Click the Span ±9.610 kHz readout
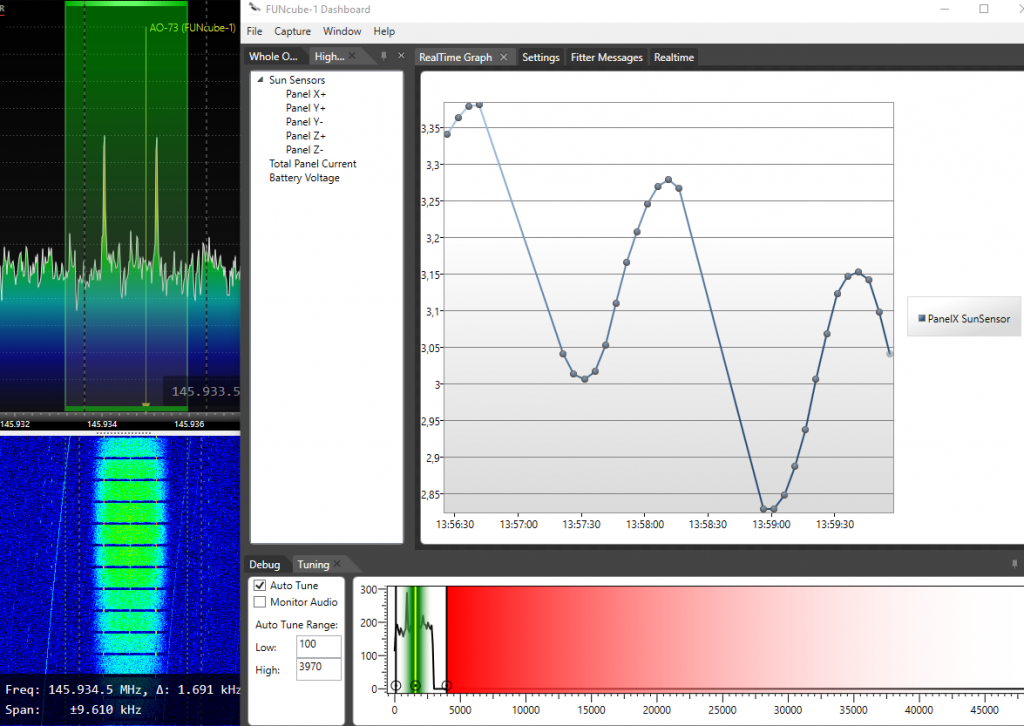Image resolution: width=1024 pixels, height=726 pixels. point(73,710)
